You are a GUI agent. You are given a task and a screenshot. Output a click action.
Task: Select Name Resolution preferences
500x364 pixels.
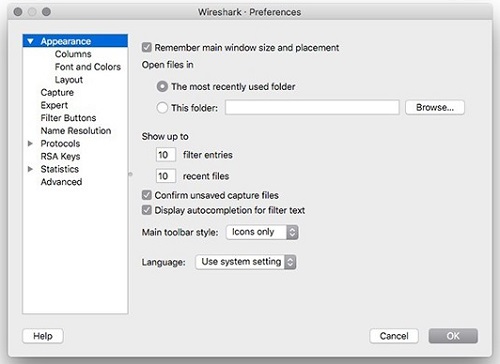click(76, 131)
